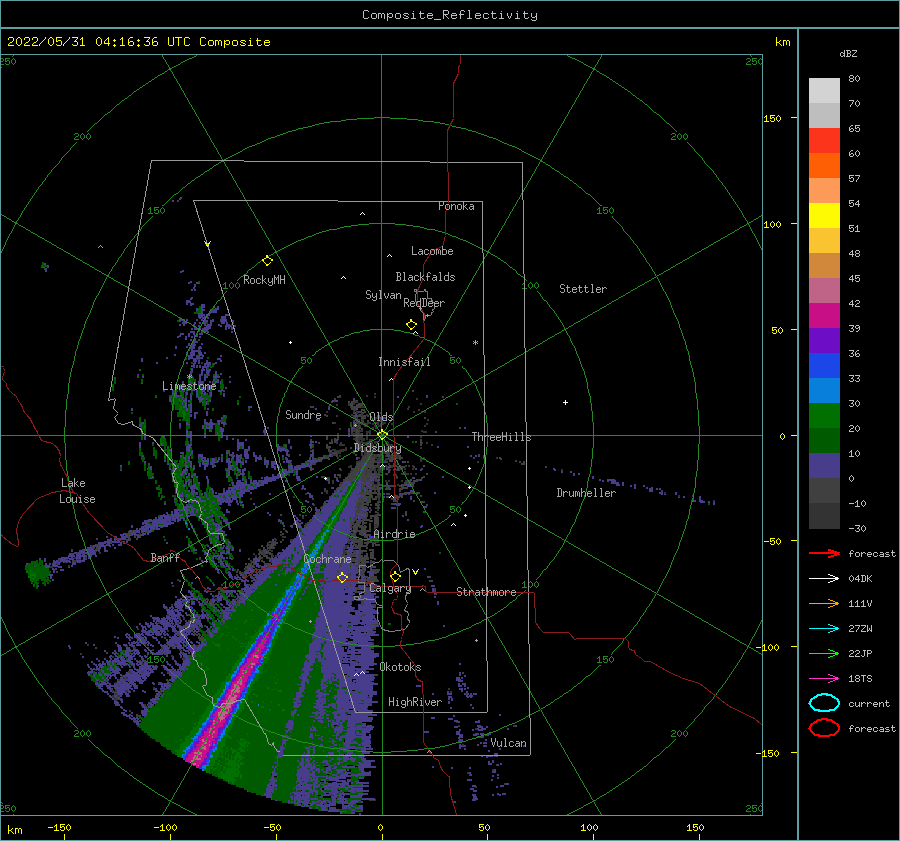Click the magenta 42–39 dBZ swatch

point(824,316)
